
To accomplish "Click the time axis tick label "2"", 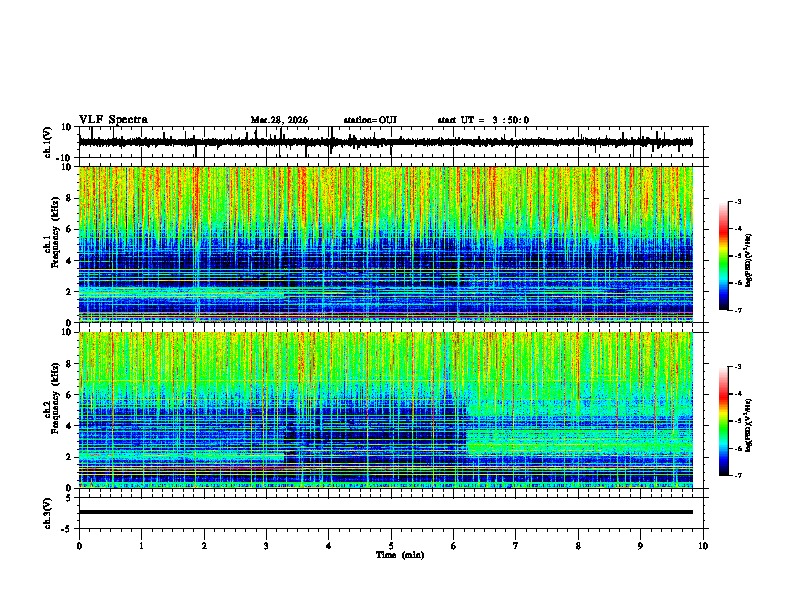I will click(204, 546).
